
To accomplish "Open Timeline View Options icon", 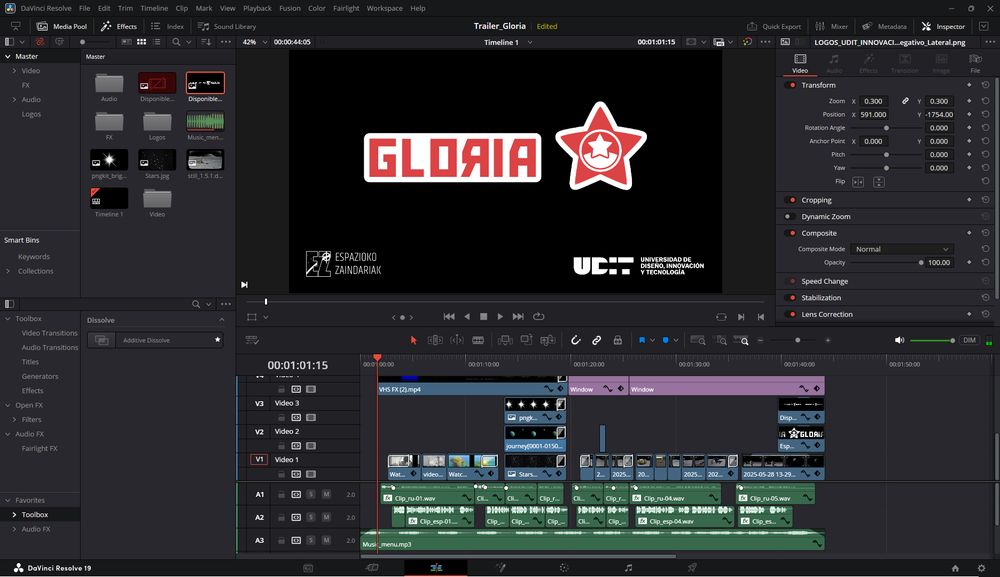I will [x=252, y=340].
